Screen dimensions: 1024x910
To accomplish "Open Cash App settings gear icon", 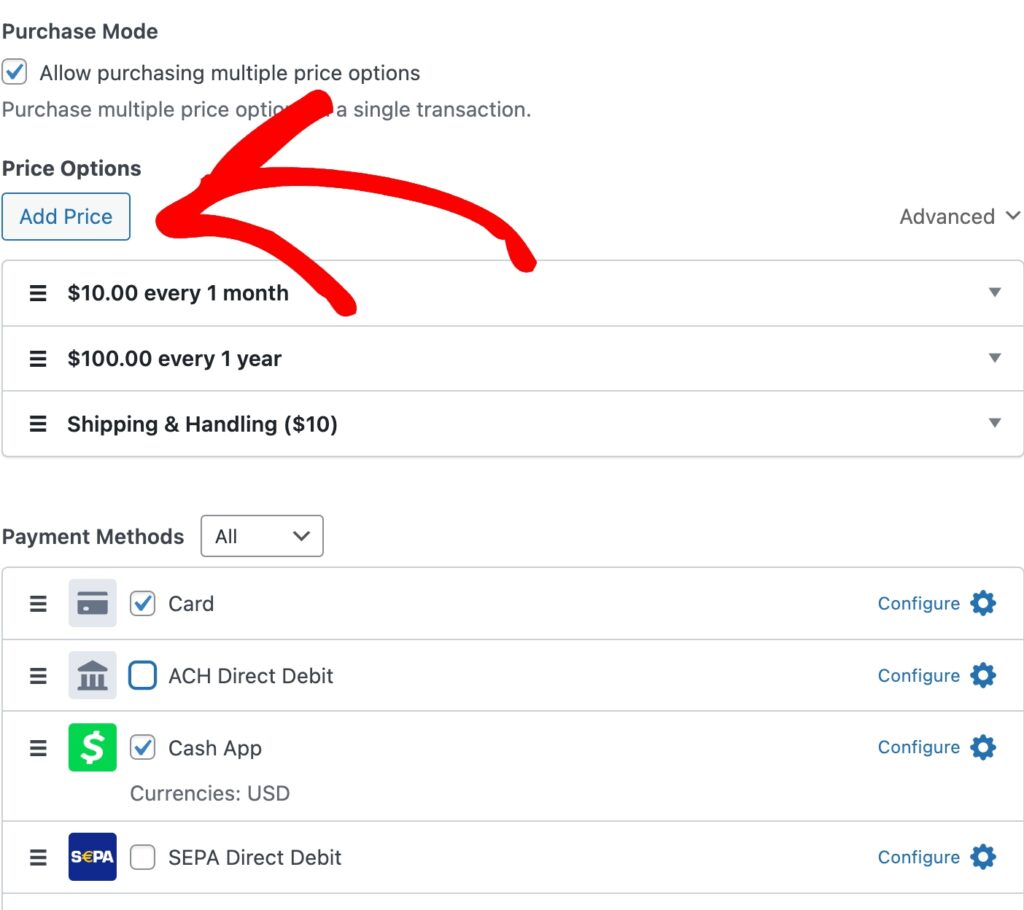I will click(983, 747).
